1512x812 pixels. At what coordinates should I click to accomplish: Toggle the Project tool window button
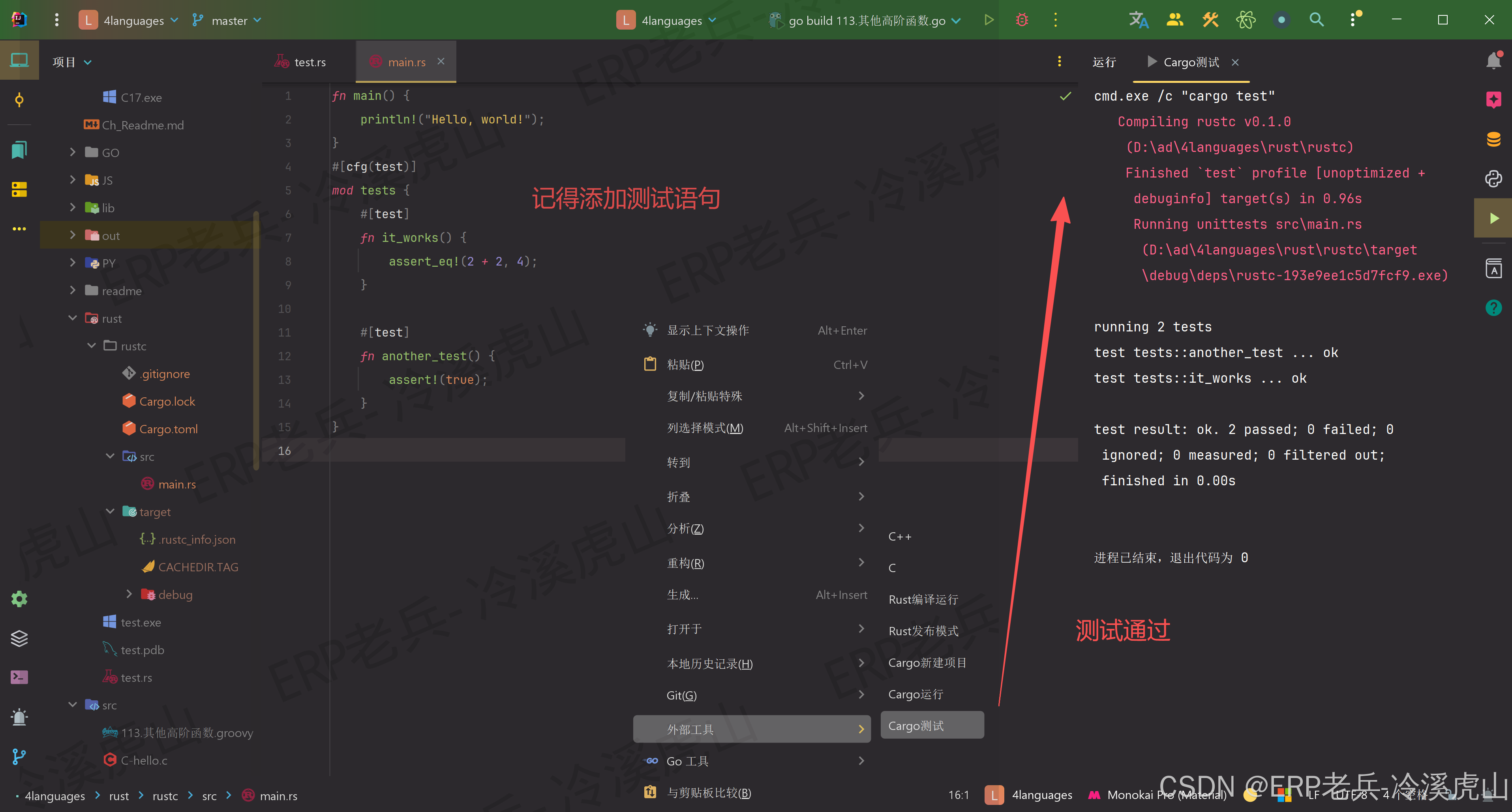click(x=19, y=60)
